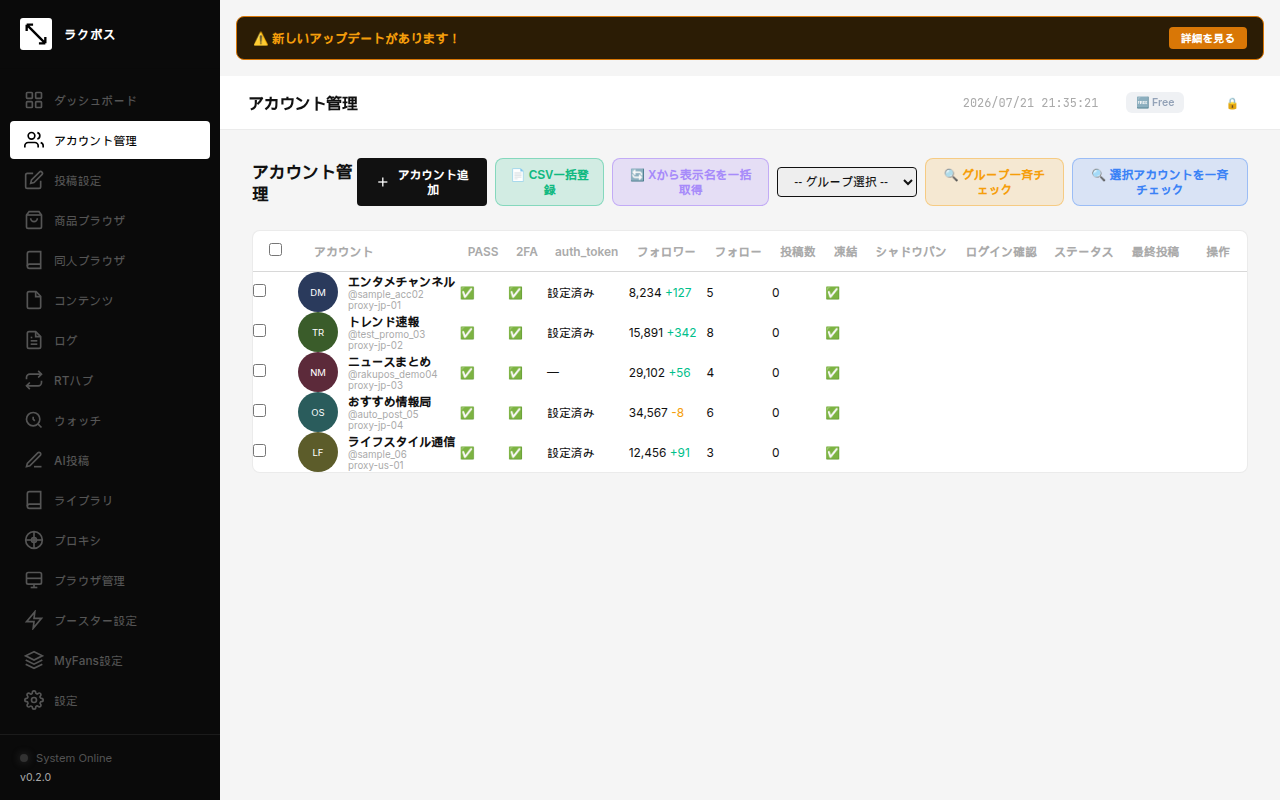The image size is (1280, 800).
Task: Check the box for ライフスタイル通信 row
Action: tap(259, 450)
